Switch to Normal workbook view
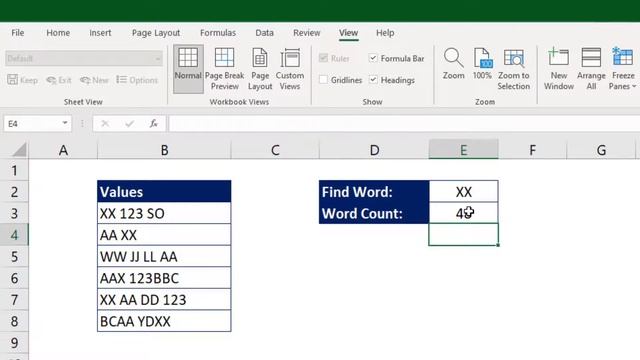Image resolution: width=640 pixels, height=360 pixels. 188,69
